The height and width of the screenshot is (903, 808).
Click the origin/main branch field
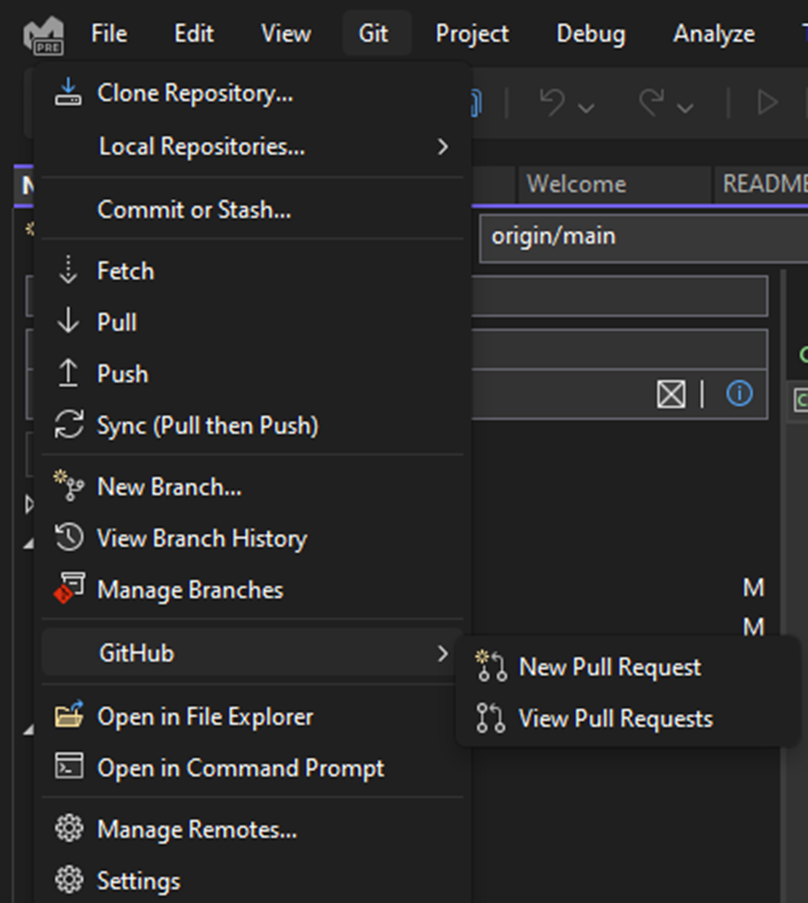pyautogui.click(x=640, y=238)
